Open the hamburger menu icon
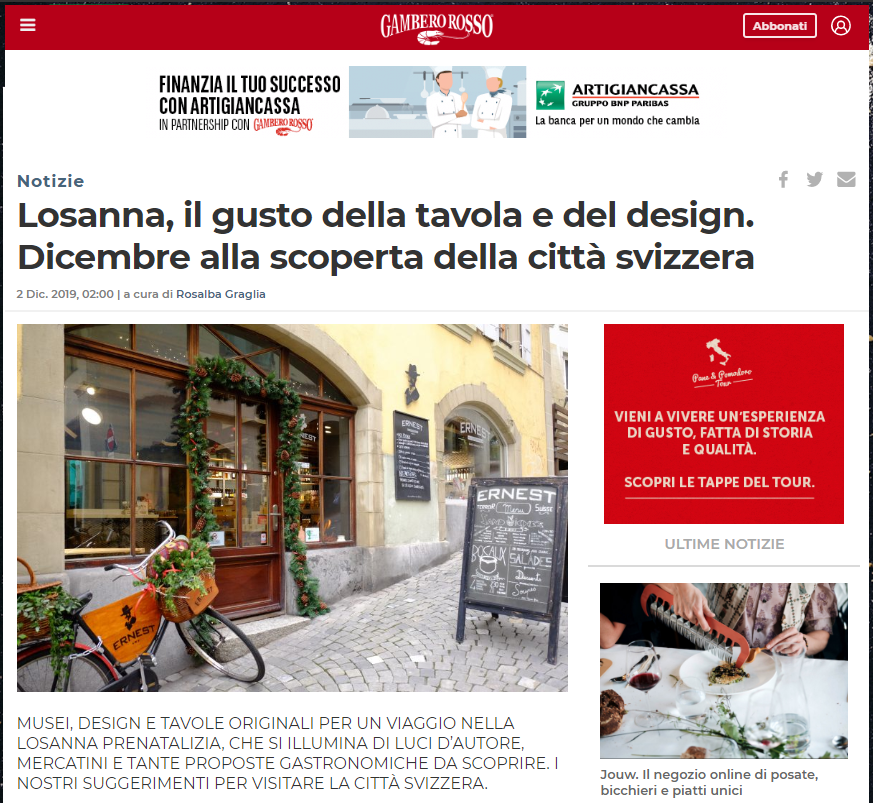This screenshot has width=873, height=803. [27, 25]
